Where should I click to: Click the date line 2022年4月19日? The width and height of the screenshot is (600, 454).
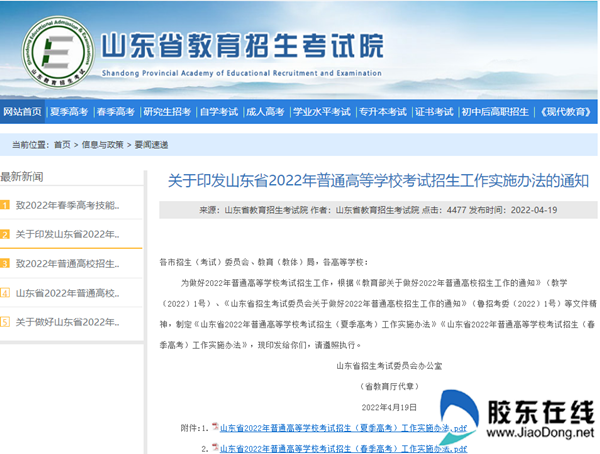coord(389,407)
